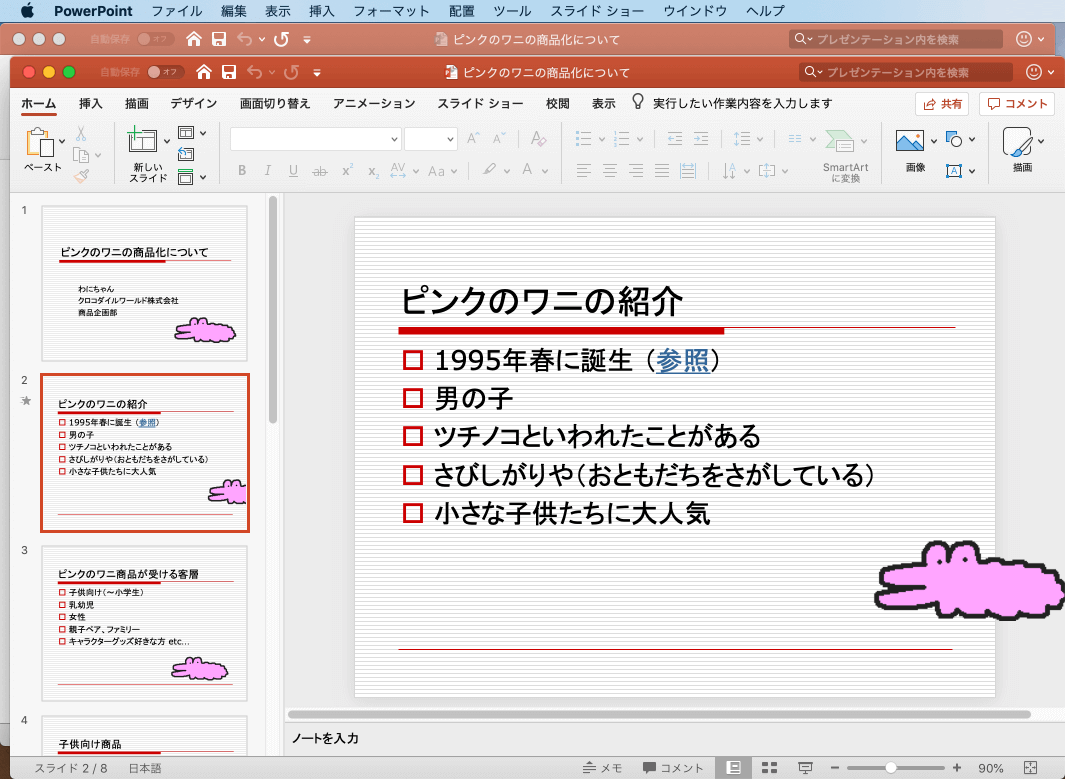Start the slideshow from status bar icon
Viewport: 1065px width, 779px height.
[x=805, y=768]
